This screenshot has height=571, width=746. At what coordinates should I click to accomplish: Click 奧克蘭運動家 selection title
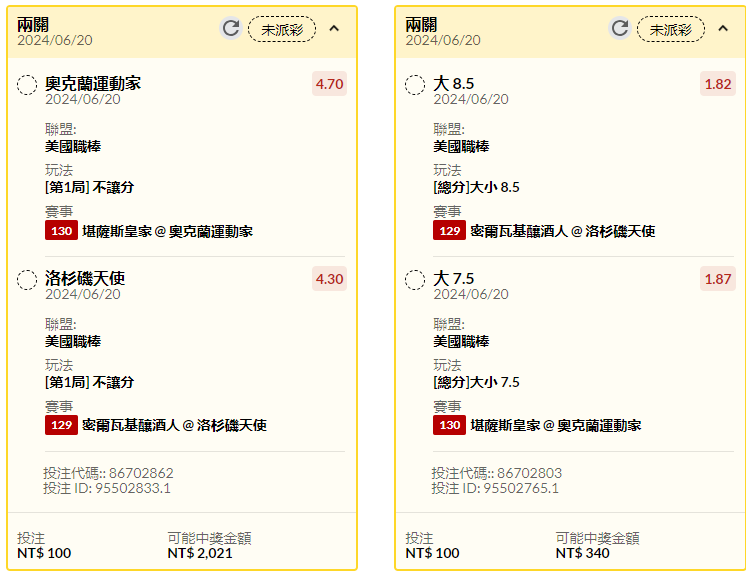coord(93,83)
